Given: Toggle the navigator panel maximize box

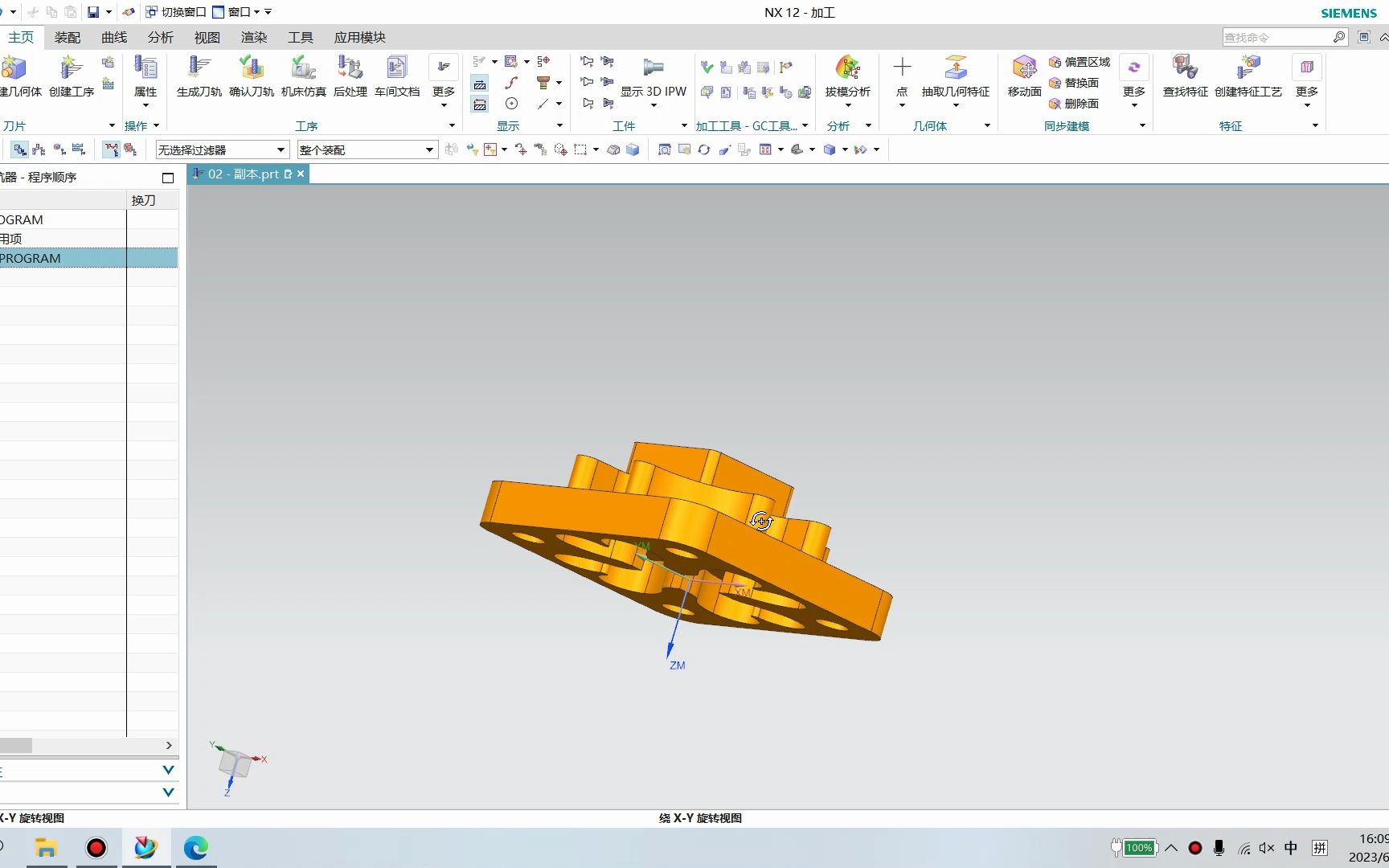Looking at the screenshot, I should [168, 178].
